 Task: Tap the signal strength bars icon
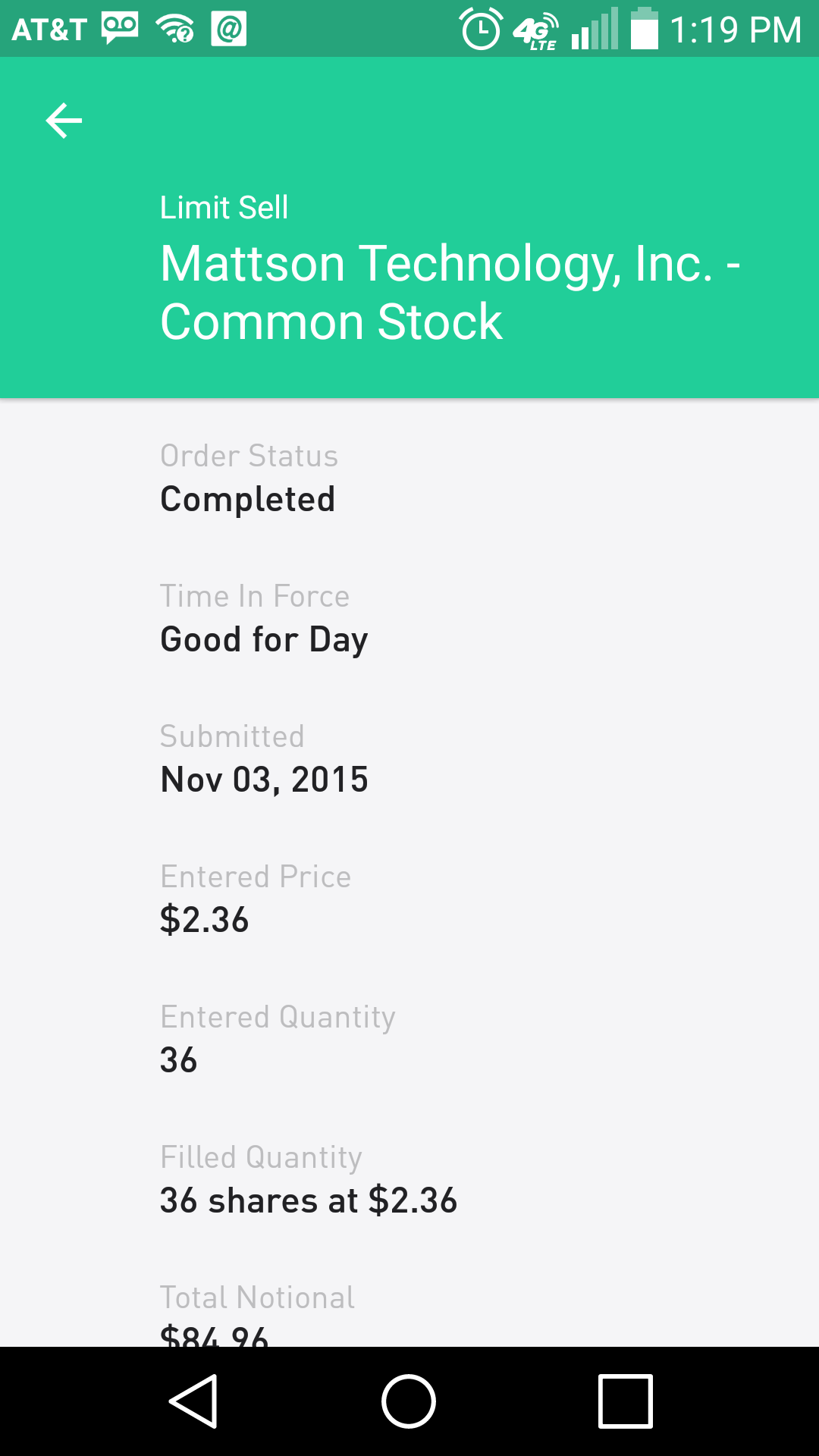[x=594, y=30]
